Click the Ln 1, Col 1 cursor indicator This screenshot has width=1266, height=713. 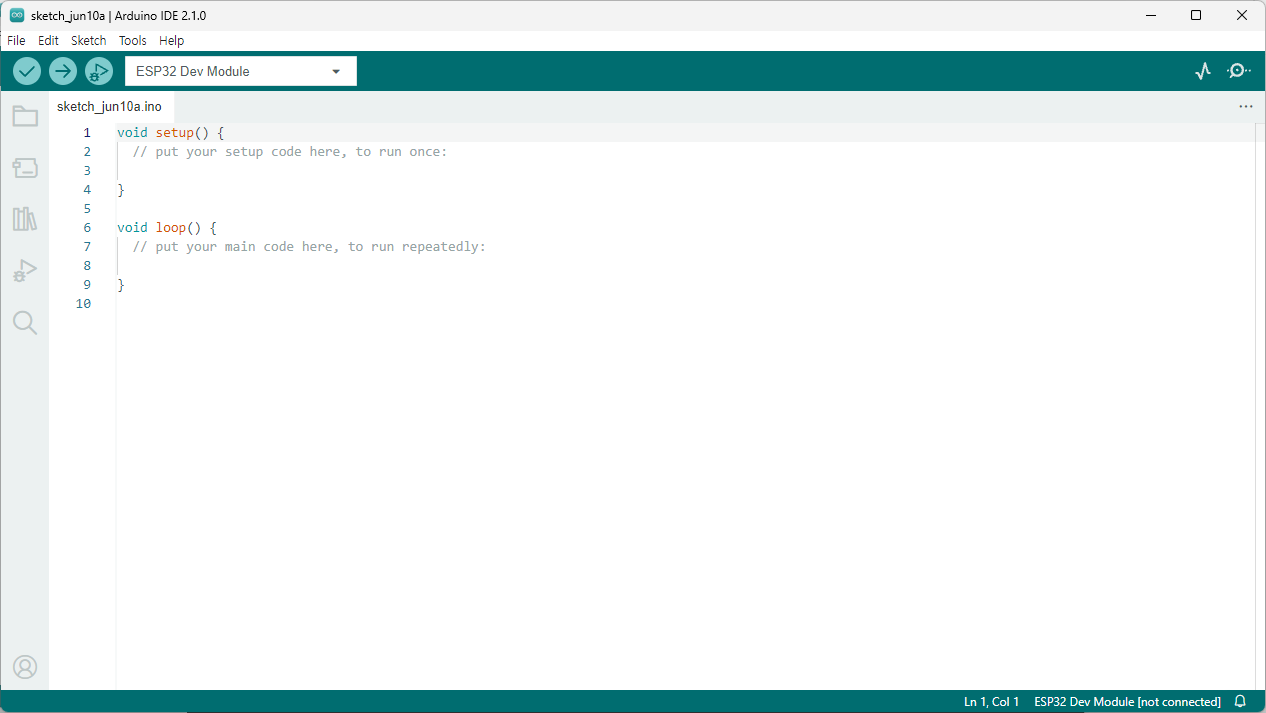coord(991,701)
